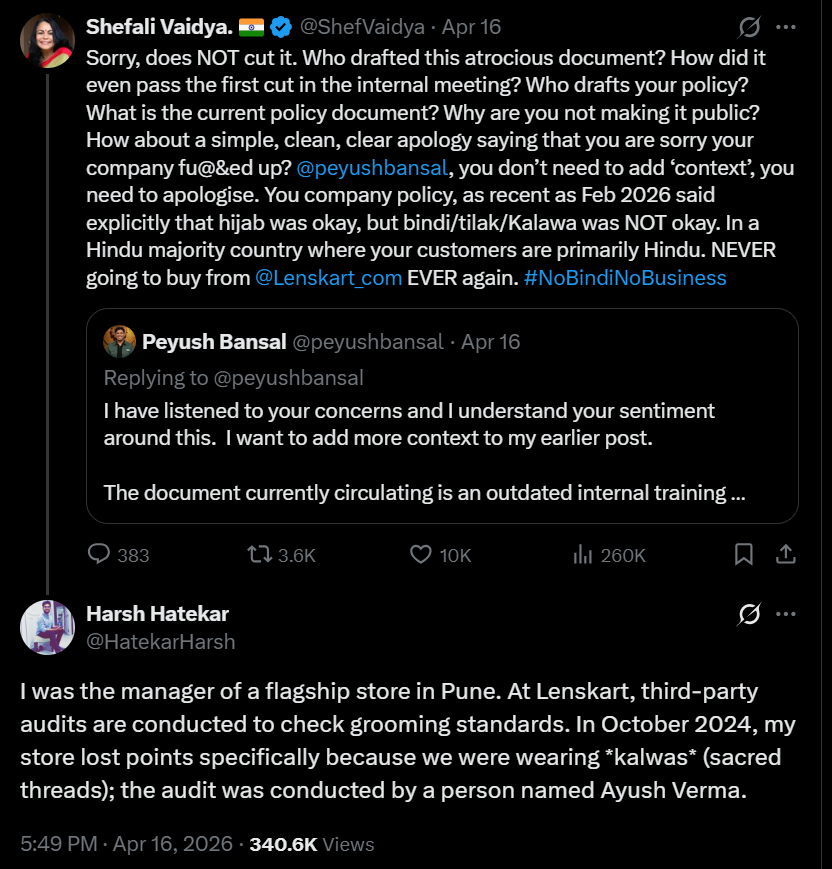
Task: Click the 340.6K Views count
Action: tap(312, 844)
